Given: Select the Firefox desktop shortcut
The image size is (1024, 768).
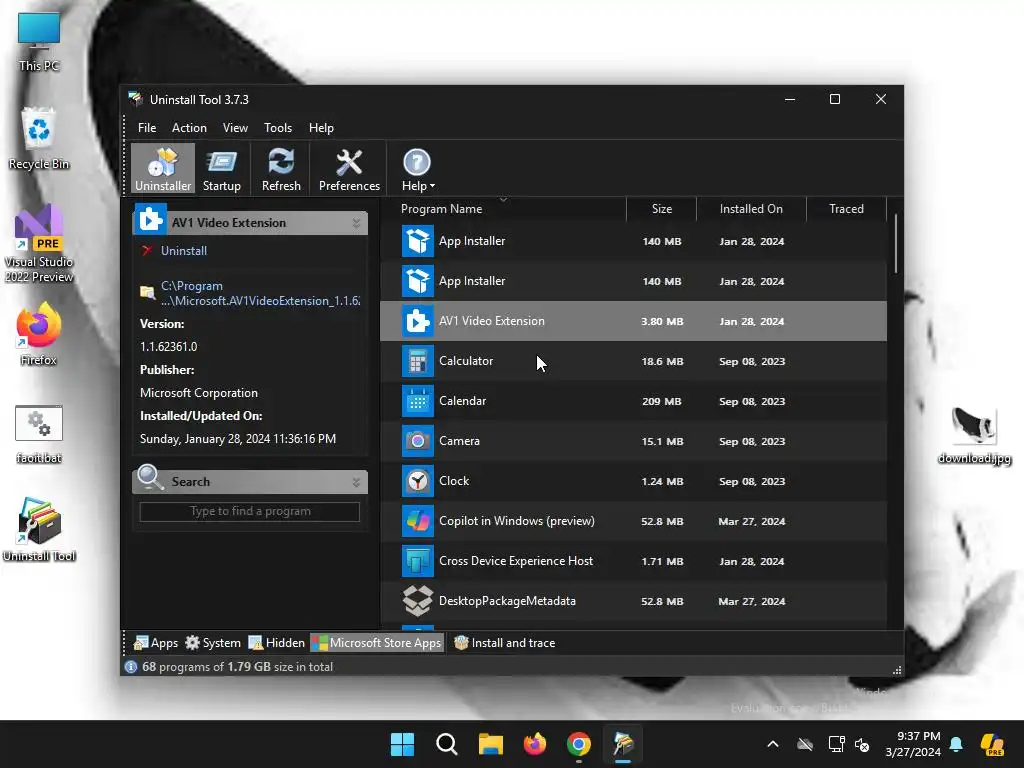Looking at the screenshot, I should [39, 334].
